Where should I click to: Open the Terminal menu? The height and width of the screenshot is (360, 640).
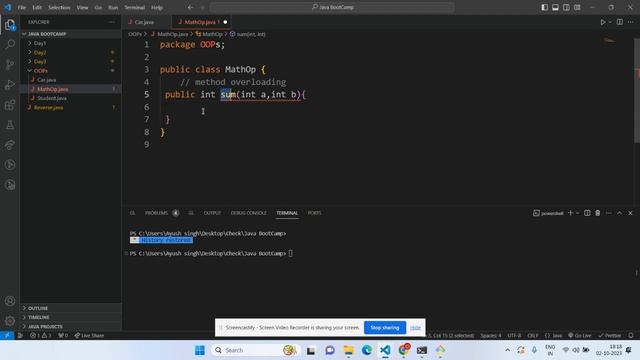[135, 7]
